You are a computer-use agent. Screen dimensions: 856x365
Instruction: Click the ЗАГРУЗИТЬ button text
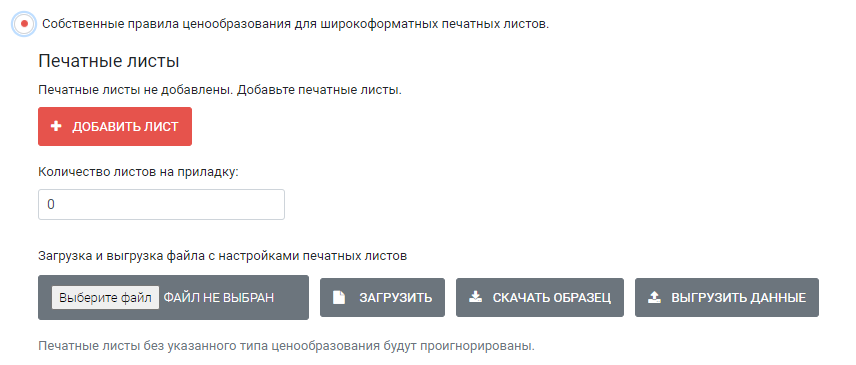tap(396, 298)
